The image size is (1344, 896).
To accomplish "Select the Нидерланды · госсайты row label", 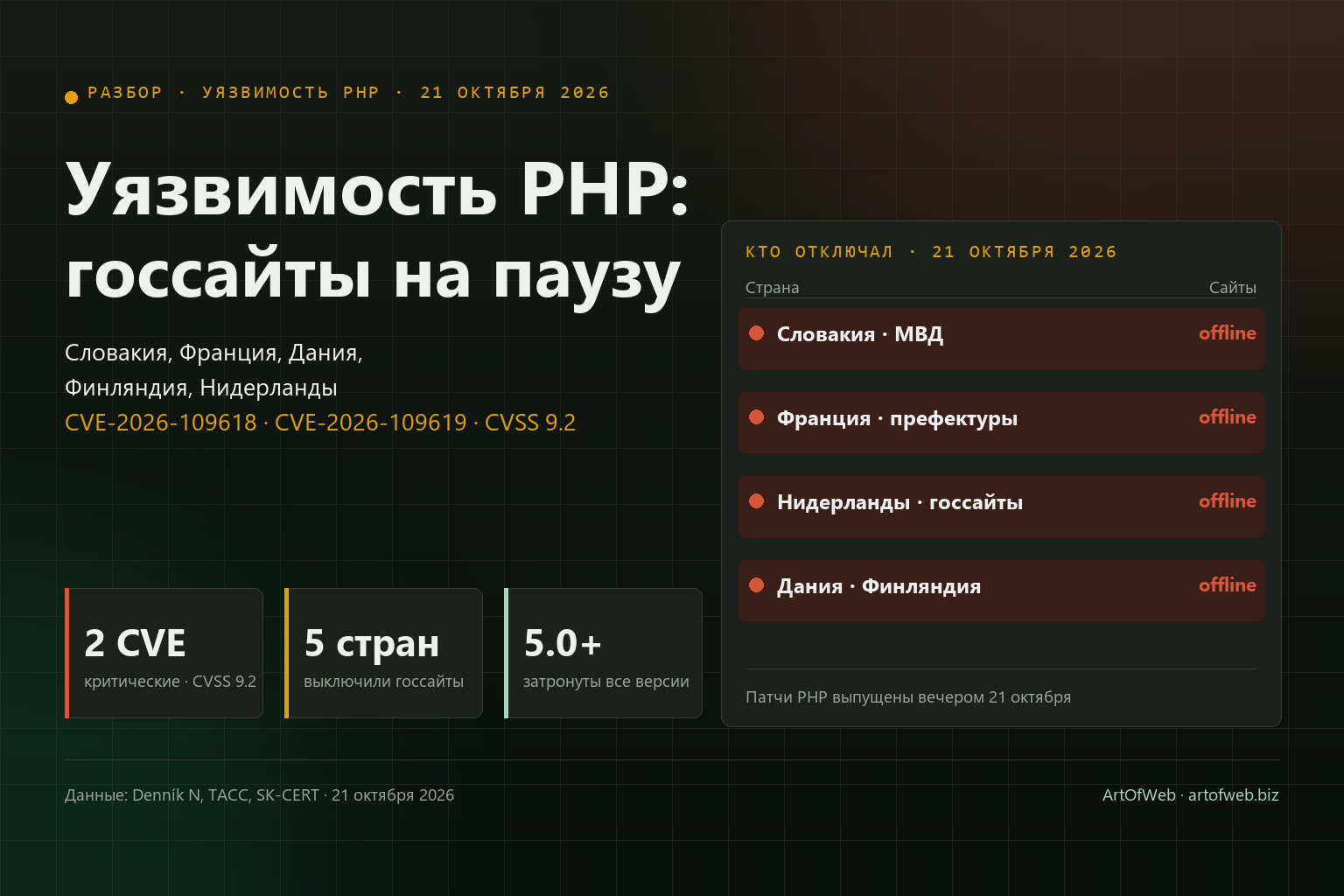I will click(x=899, y=502).
